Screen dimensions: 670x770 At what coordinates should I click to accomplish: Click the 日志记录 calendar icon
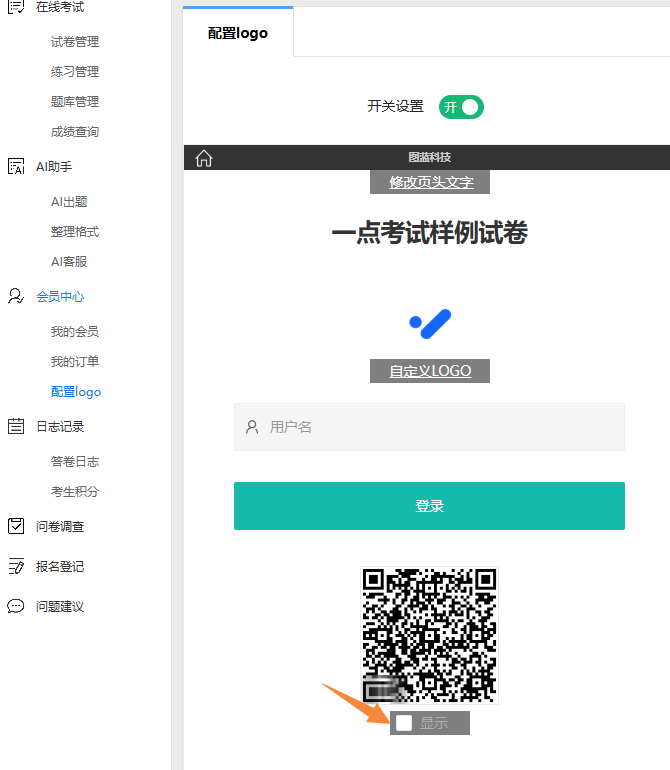tap(16, 426)
